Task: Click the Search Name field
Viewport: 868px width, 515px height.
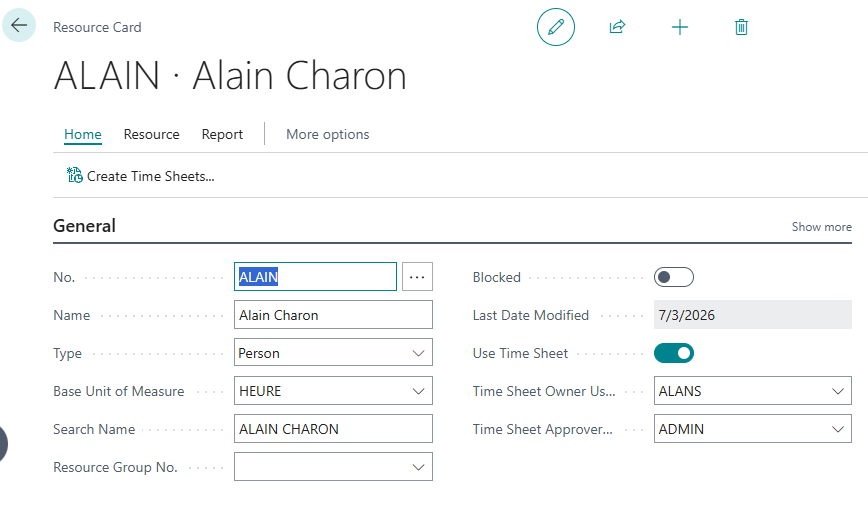Action: click(333, 429)
